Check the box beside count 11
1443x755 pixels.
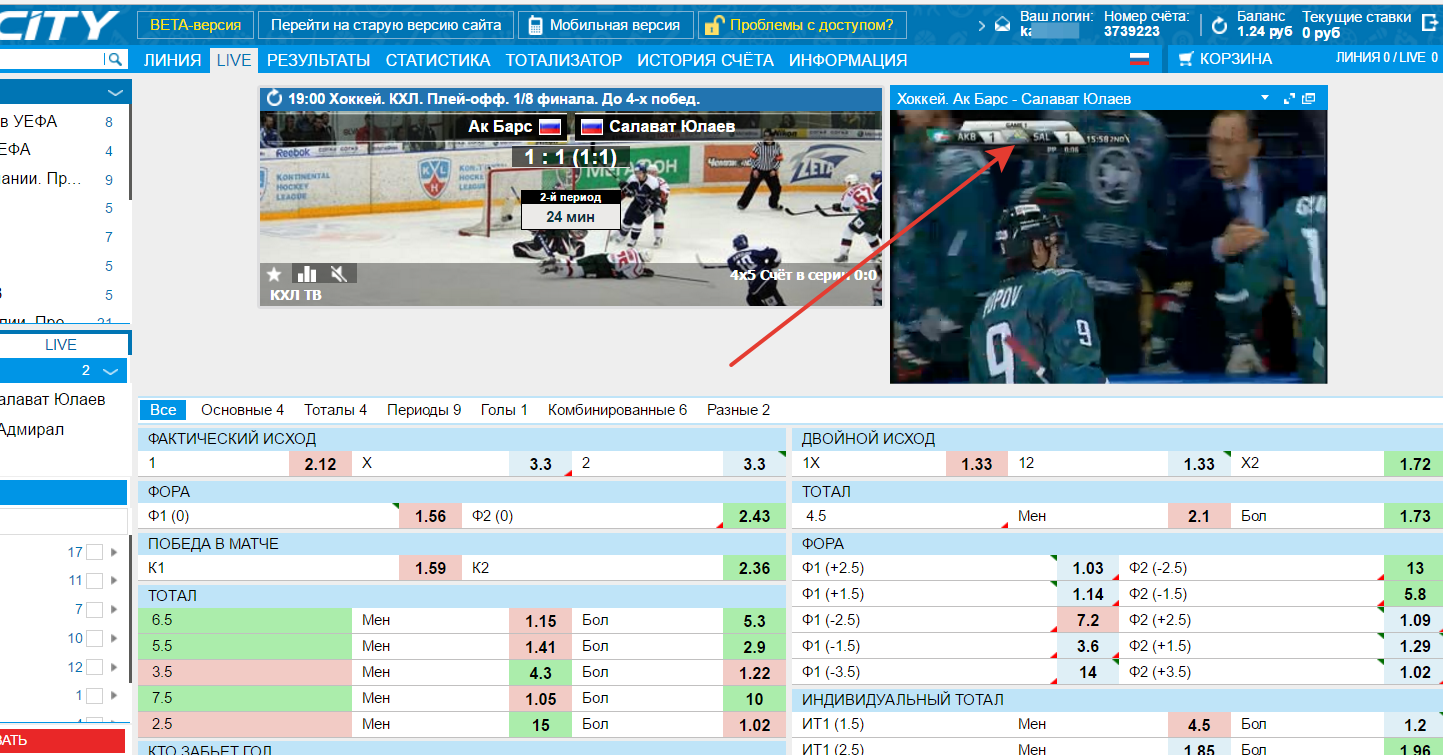95,581
